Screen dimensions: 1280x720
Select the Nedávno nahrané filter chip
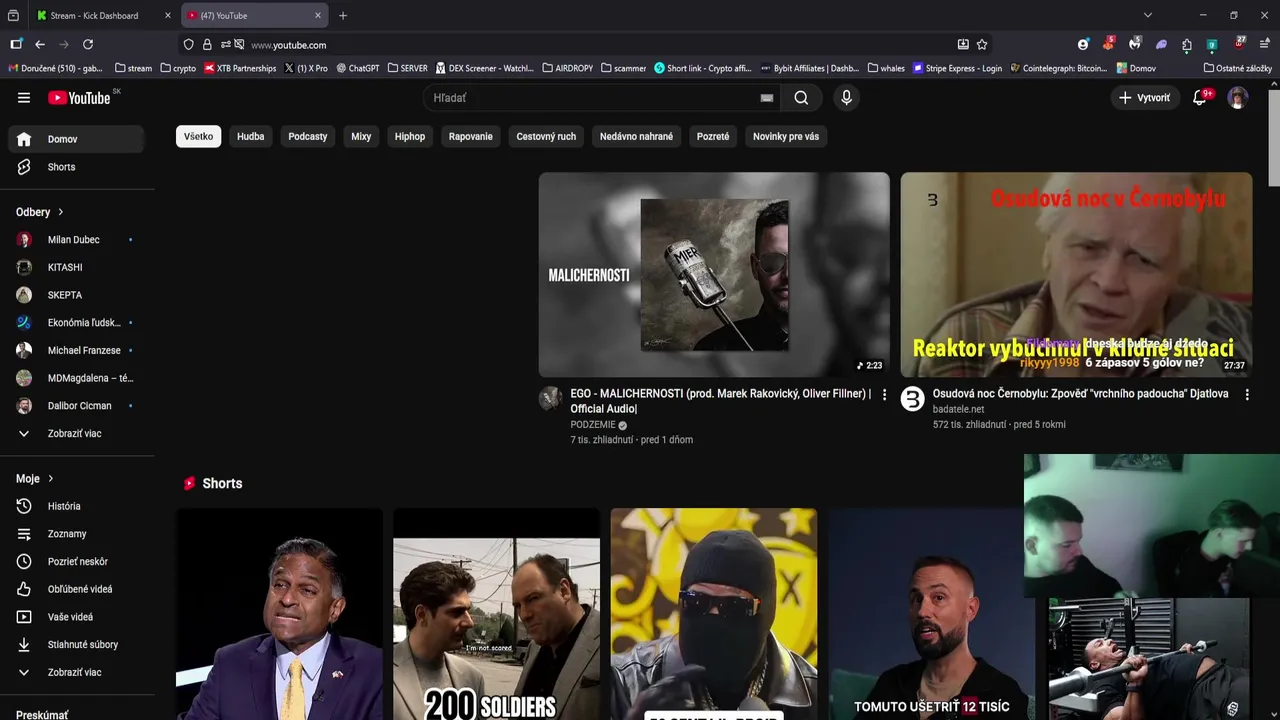[x=636, y=136]
